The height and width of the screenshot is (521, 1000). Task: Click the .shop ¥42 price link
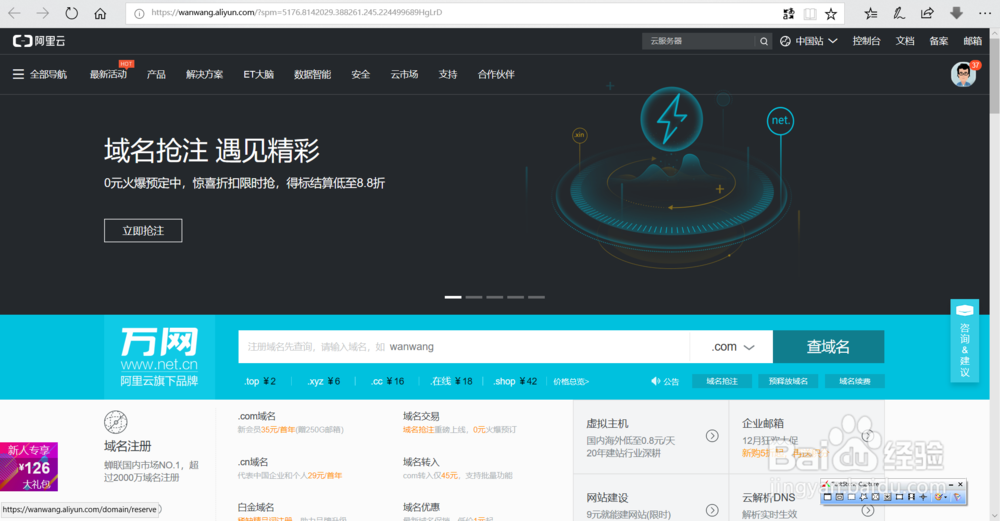(515, 381)
